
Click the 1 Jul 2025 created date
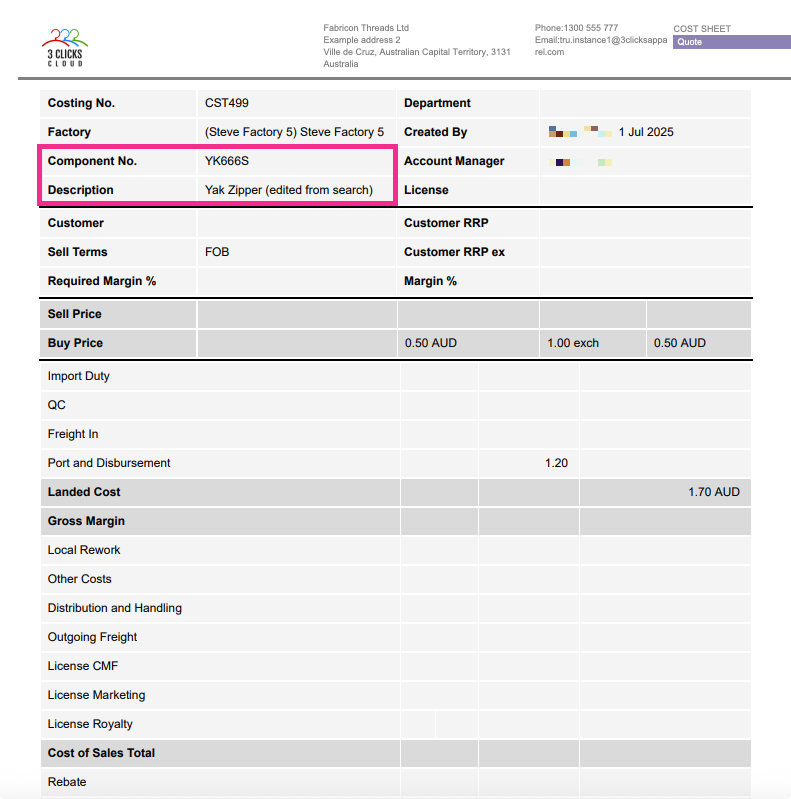pos(646,132)
